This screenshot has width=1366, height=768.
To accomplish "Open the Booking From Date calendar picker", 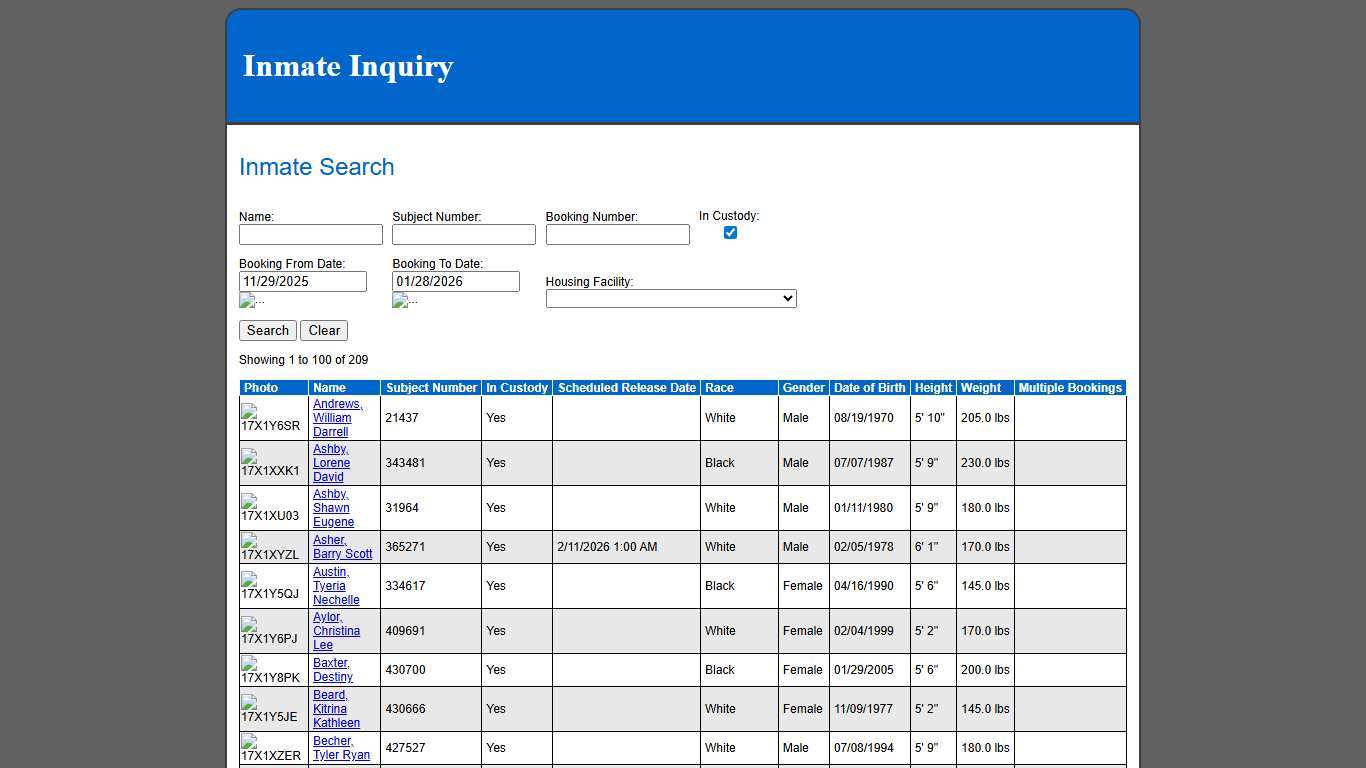I will pos(246,300).
